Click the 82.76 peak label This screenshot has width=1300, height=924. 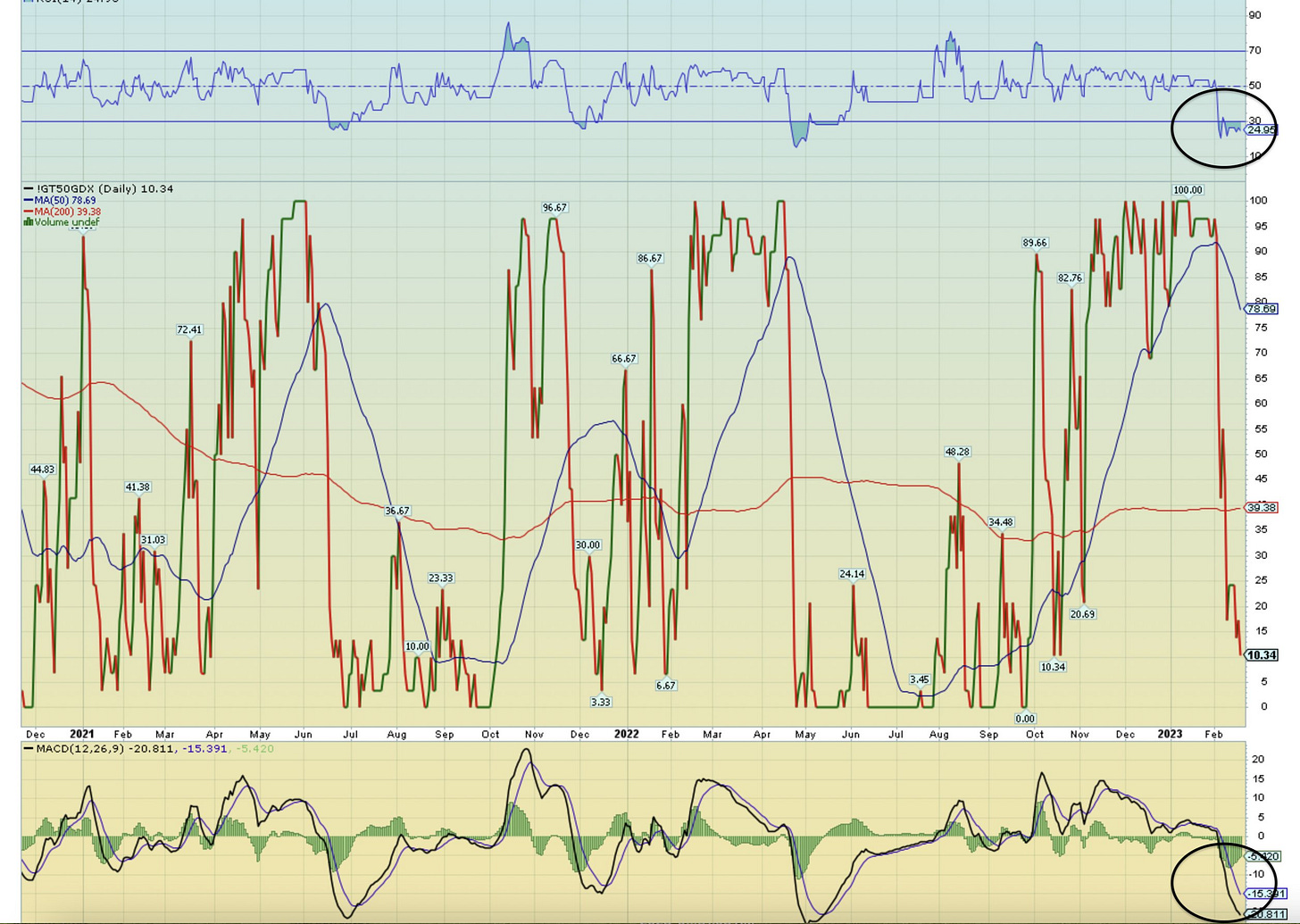click(x=1070, y=279)
